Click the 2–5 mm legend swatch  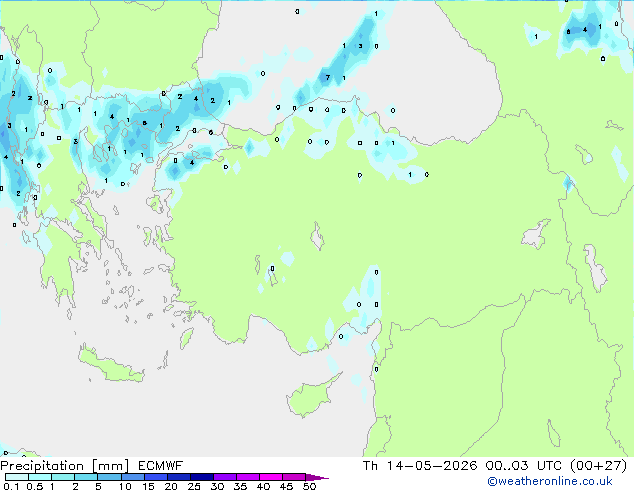tap(86, 477)
